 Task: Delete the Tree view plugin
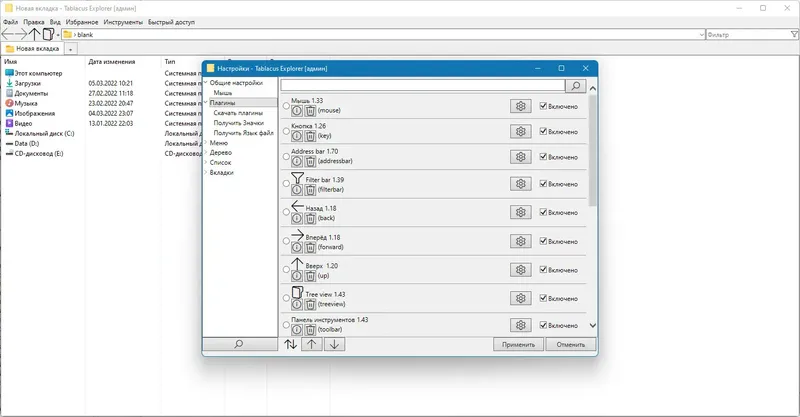310,304
